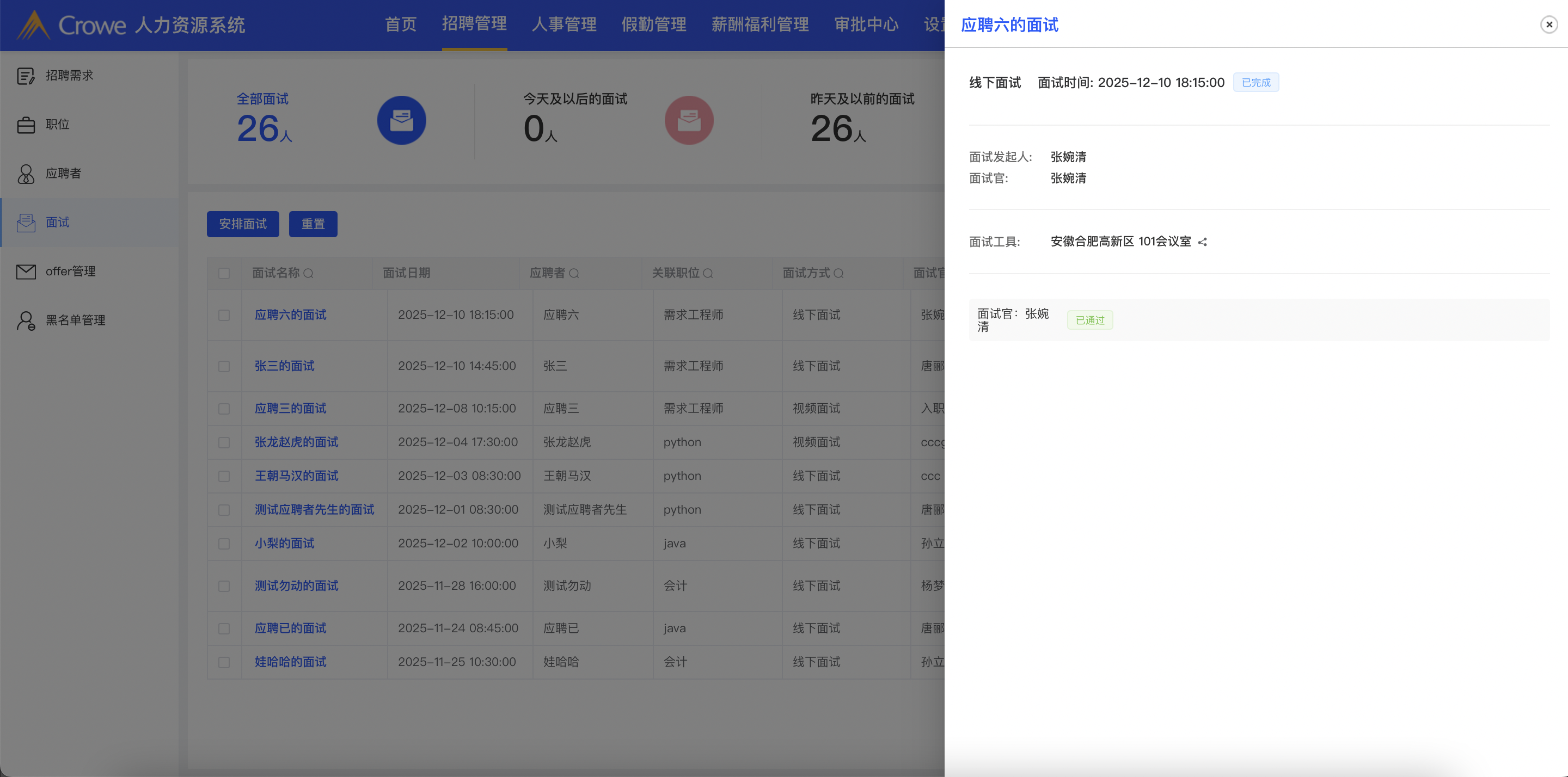Click the 应聘者 person icon in sidebar
1568x777 pixels.
pyautogui.click(x=26, y=174)
